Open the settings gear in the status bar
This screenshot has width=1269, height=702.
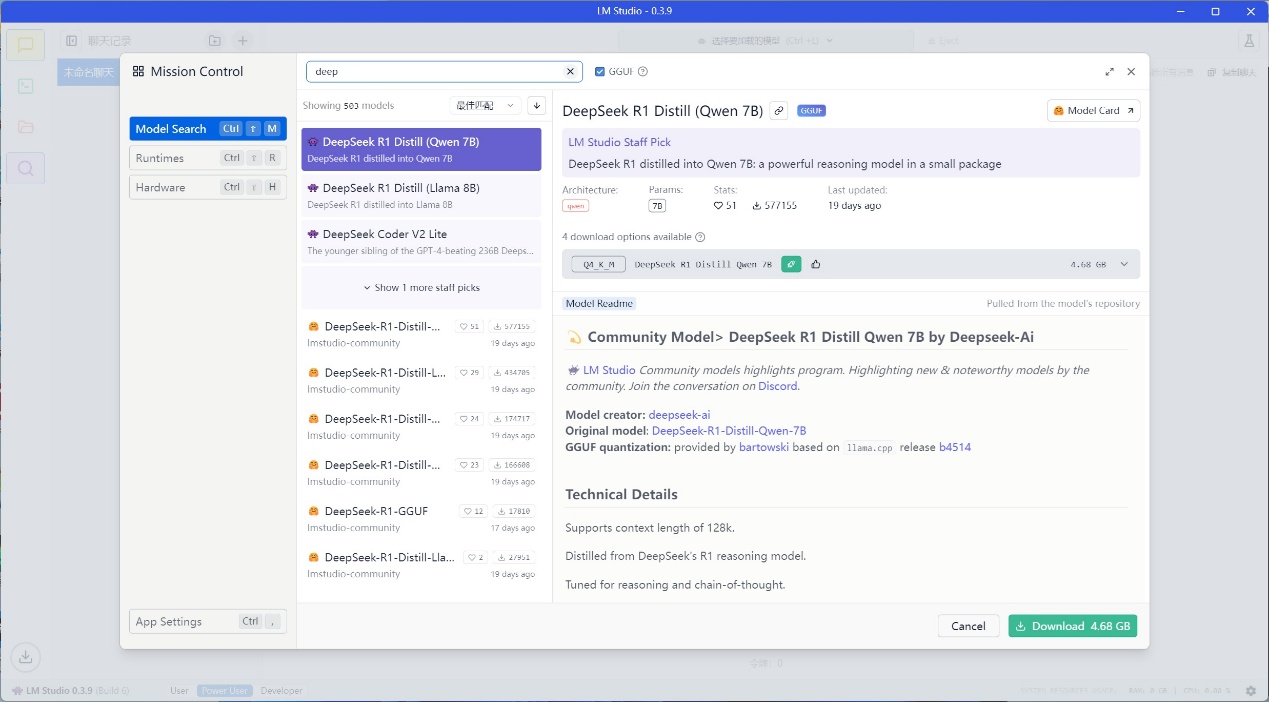click(x=1251, y=690)
